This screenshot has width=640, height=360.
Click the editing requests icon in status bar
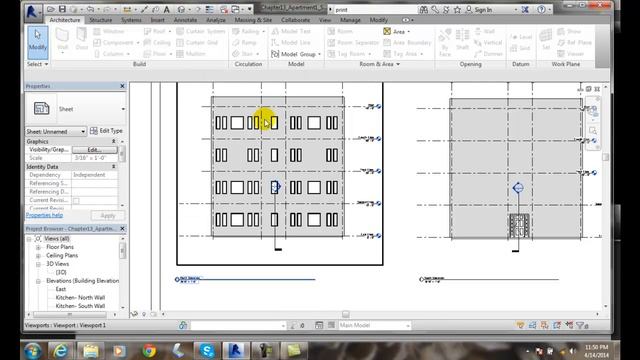(x=293, y=325)
